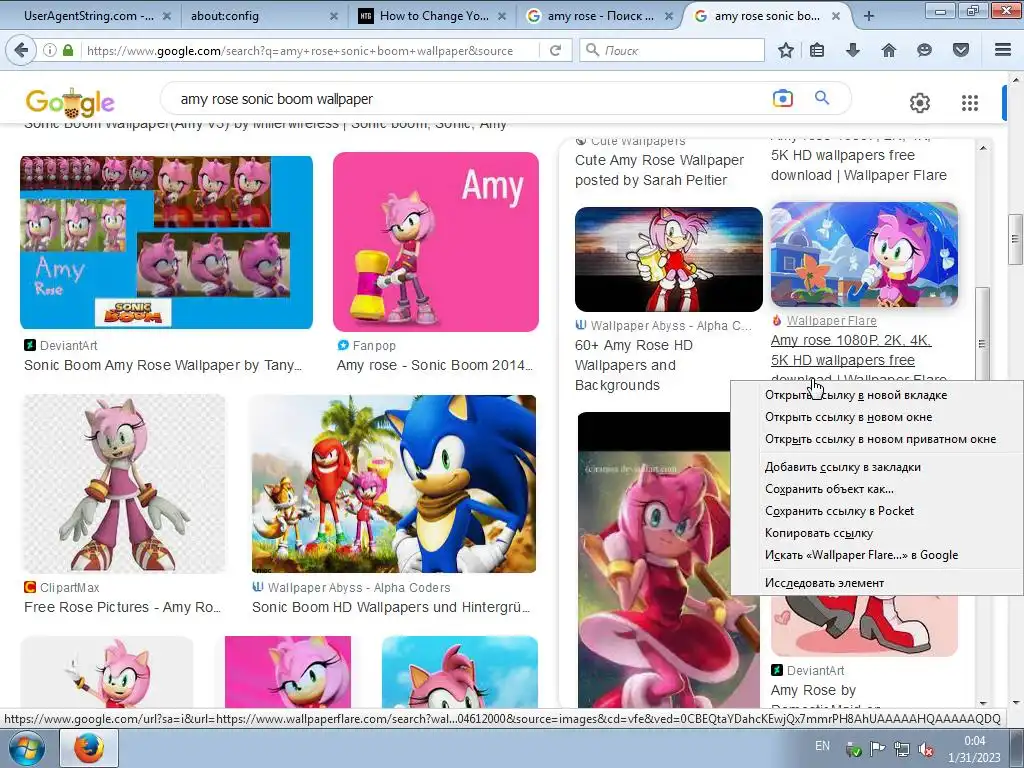Click the chat smiley toolbar icon
The image size is (1024, 768).
point(924,50)
